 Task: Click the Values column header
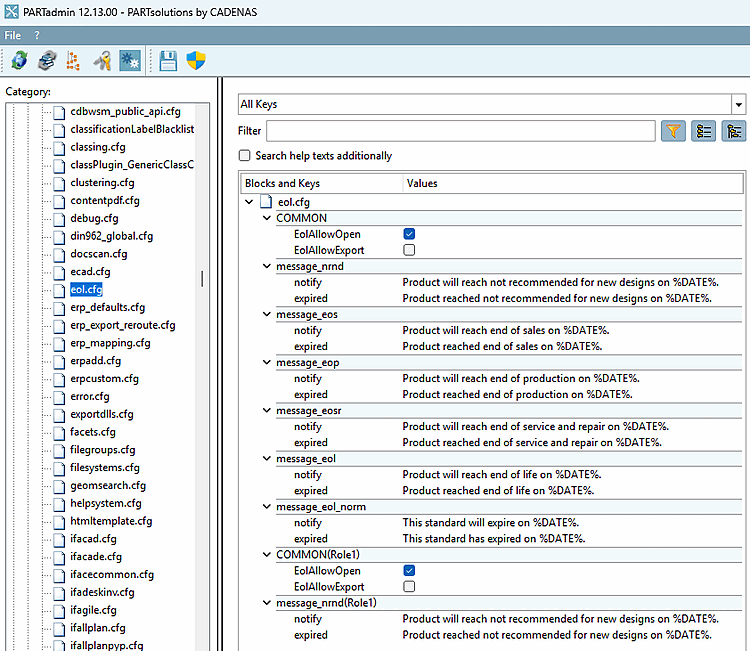pyautogui.click(x=573, y=183)
